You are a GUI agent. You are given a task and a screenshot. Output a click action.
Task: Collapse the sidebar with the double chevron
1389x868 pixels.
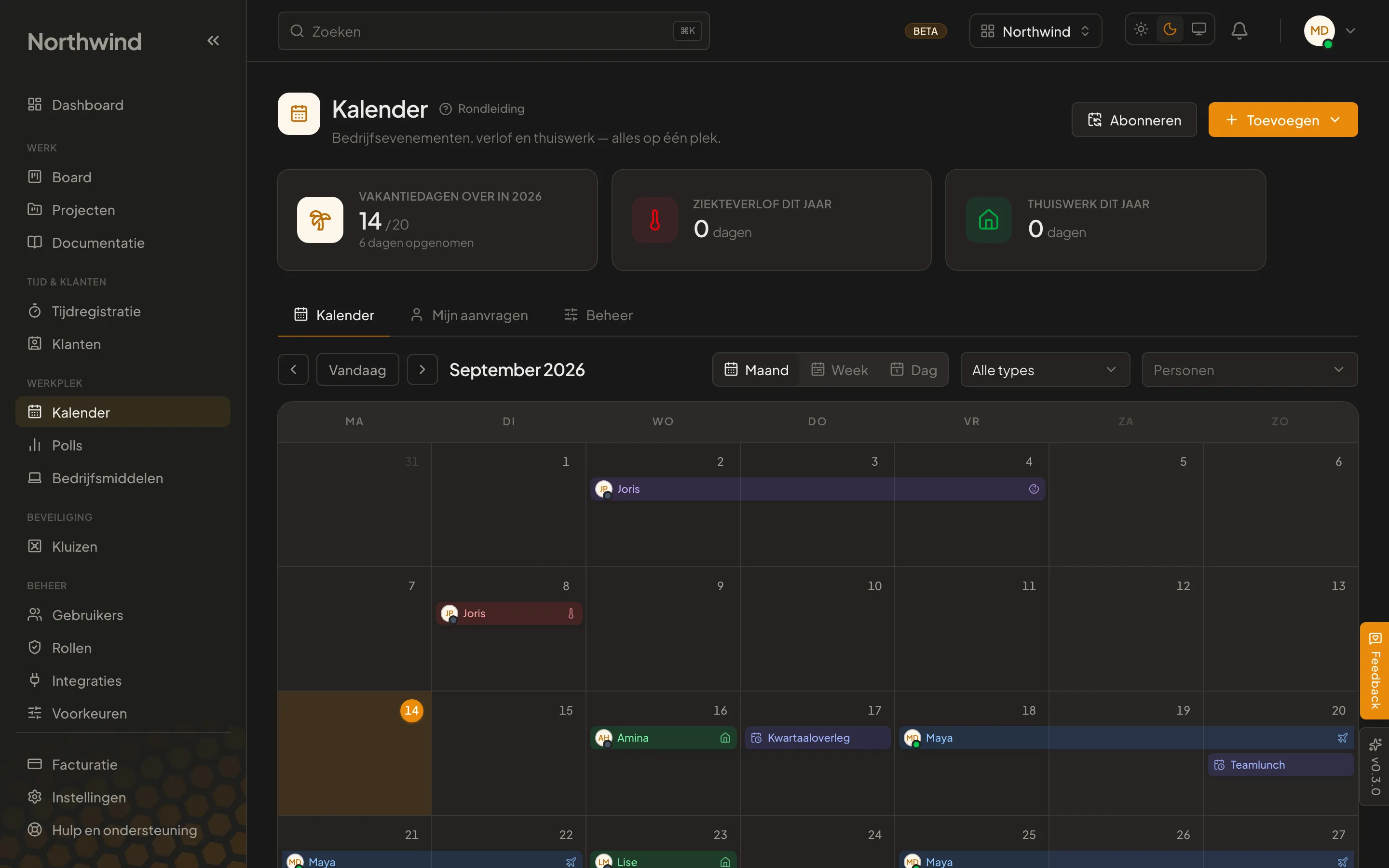click(x=213, y=41)
